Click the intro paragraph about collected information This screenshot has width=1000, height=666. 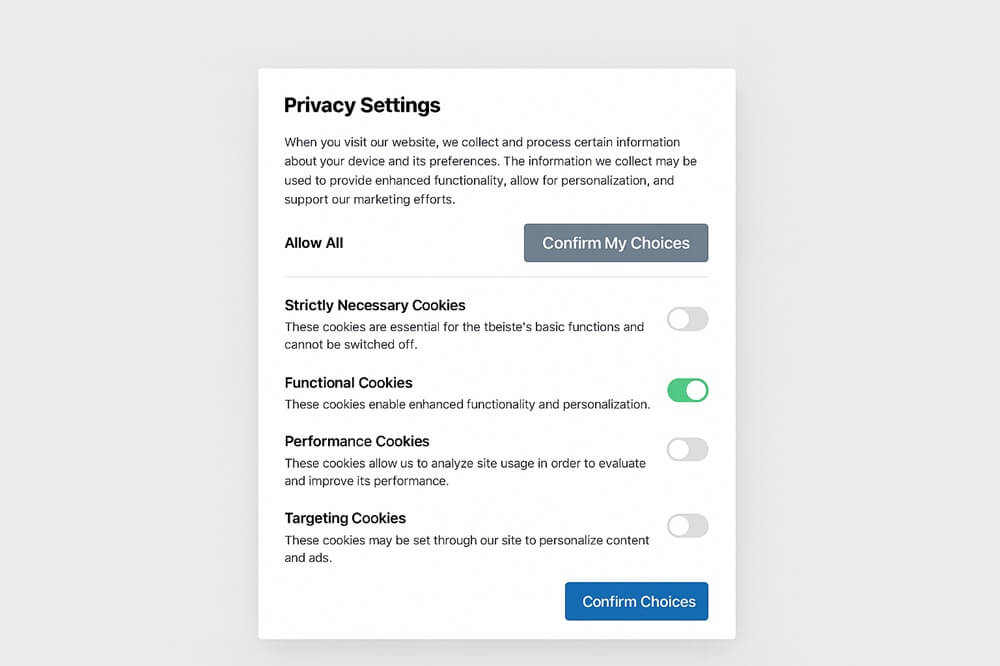tap(490, 171)
